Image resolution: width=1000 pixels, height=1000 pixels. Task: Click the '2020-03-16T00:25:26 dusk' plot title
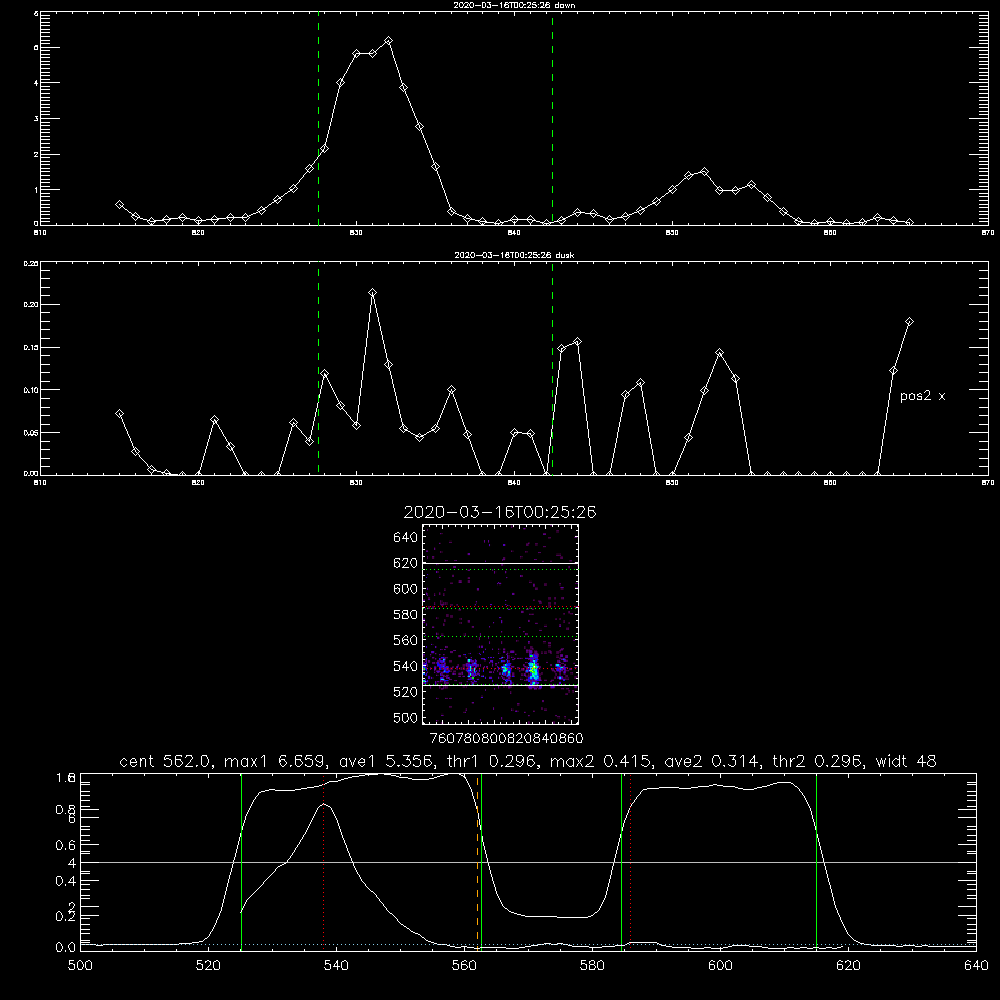(x=514, y=255)
